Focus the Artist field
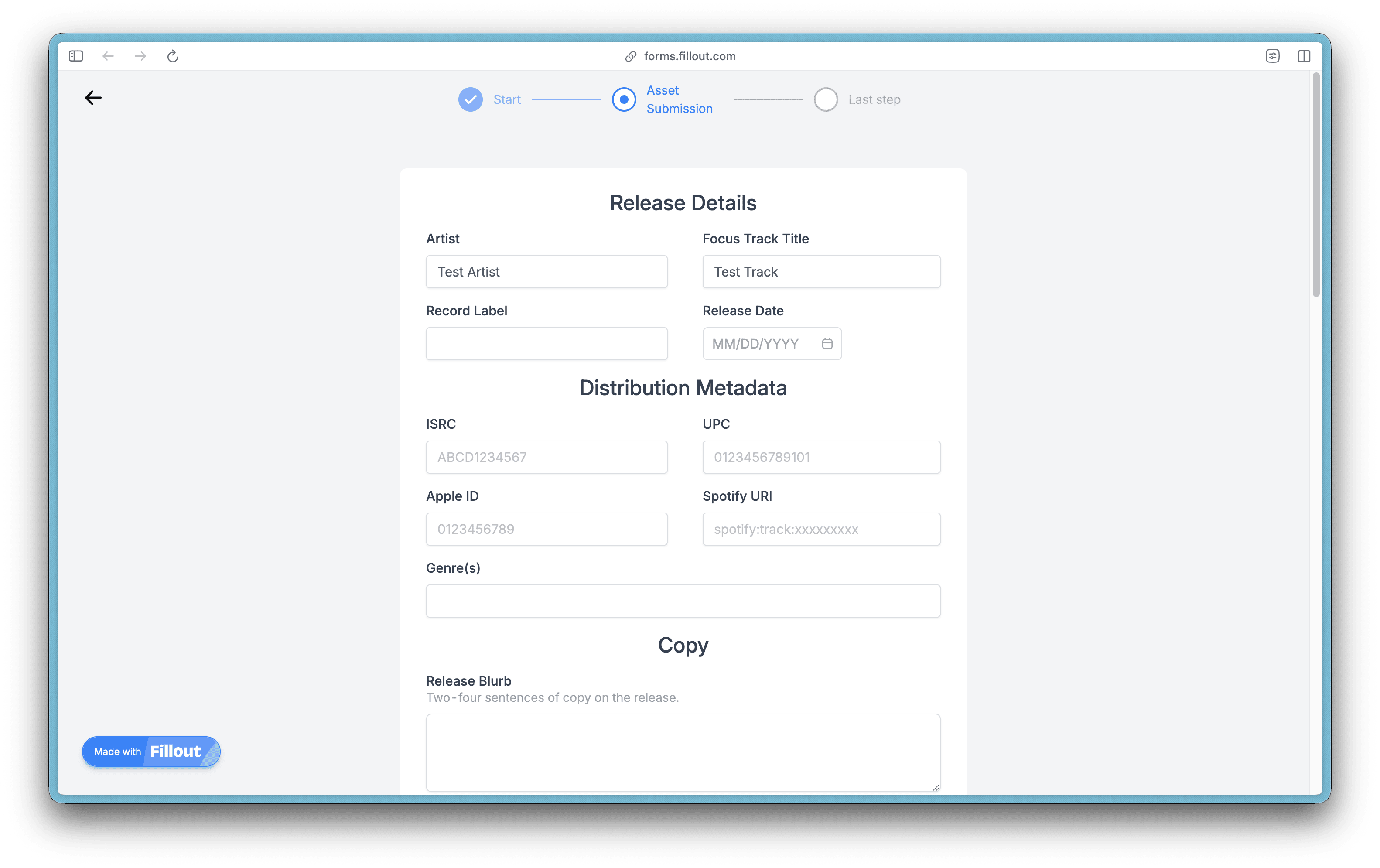 click(546, 272)
